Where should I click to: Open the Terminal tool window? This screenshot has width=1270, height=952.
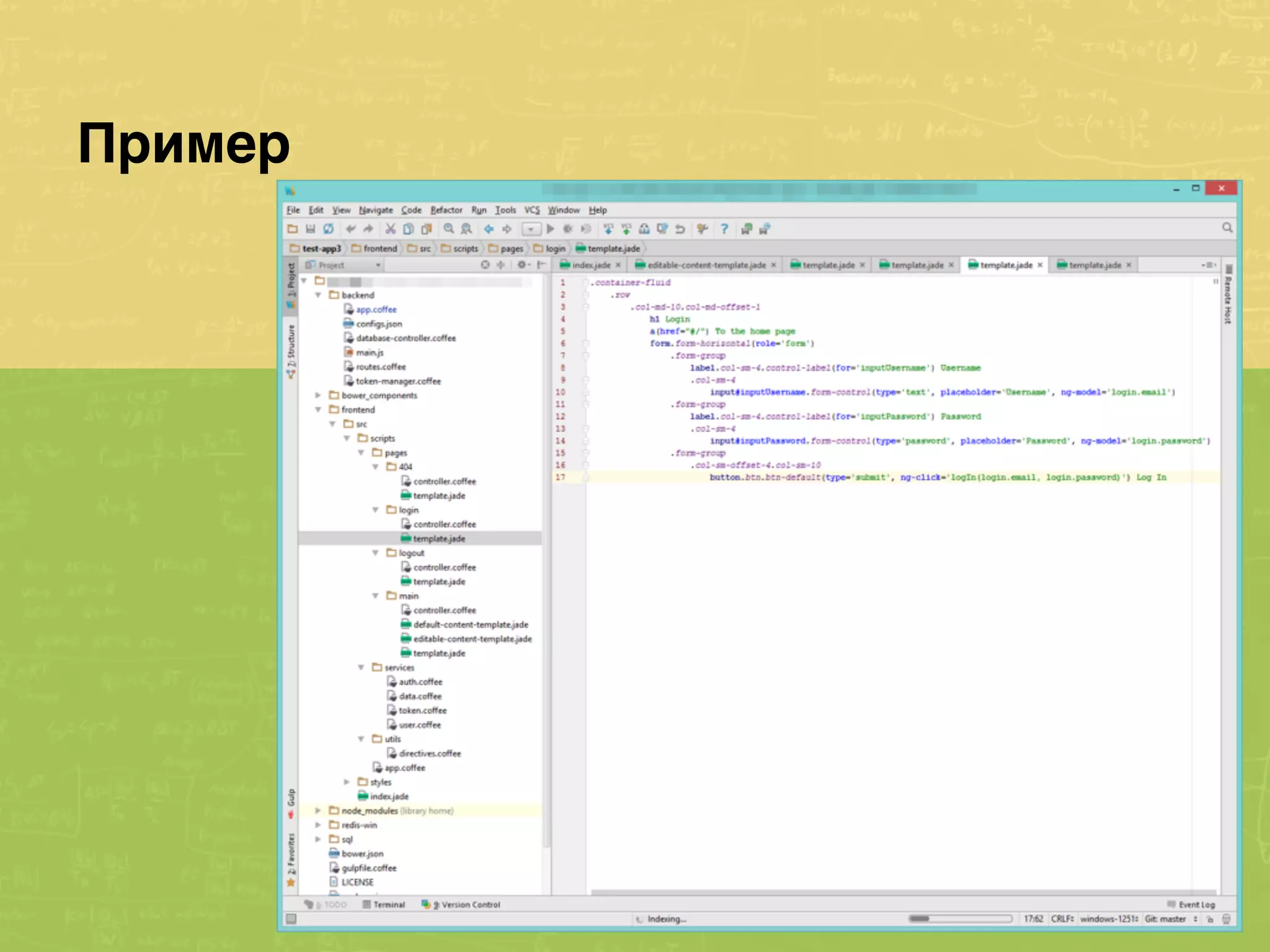pyautogui.click(x=384, y=904)
